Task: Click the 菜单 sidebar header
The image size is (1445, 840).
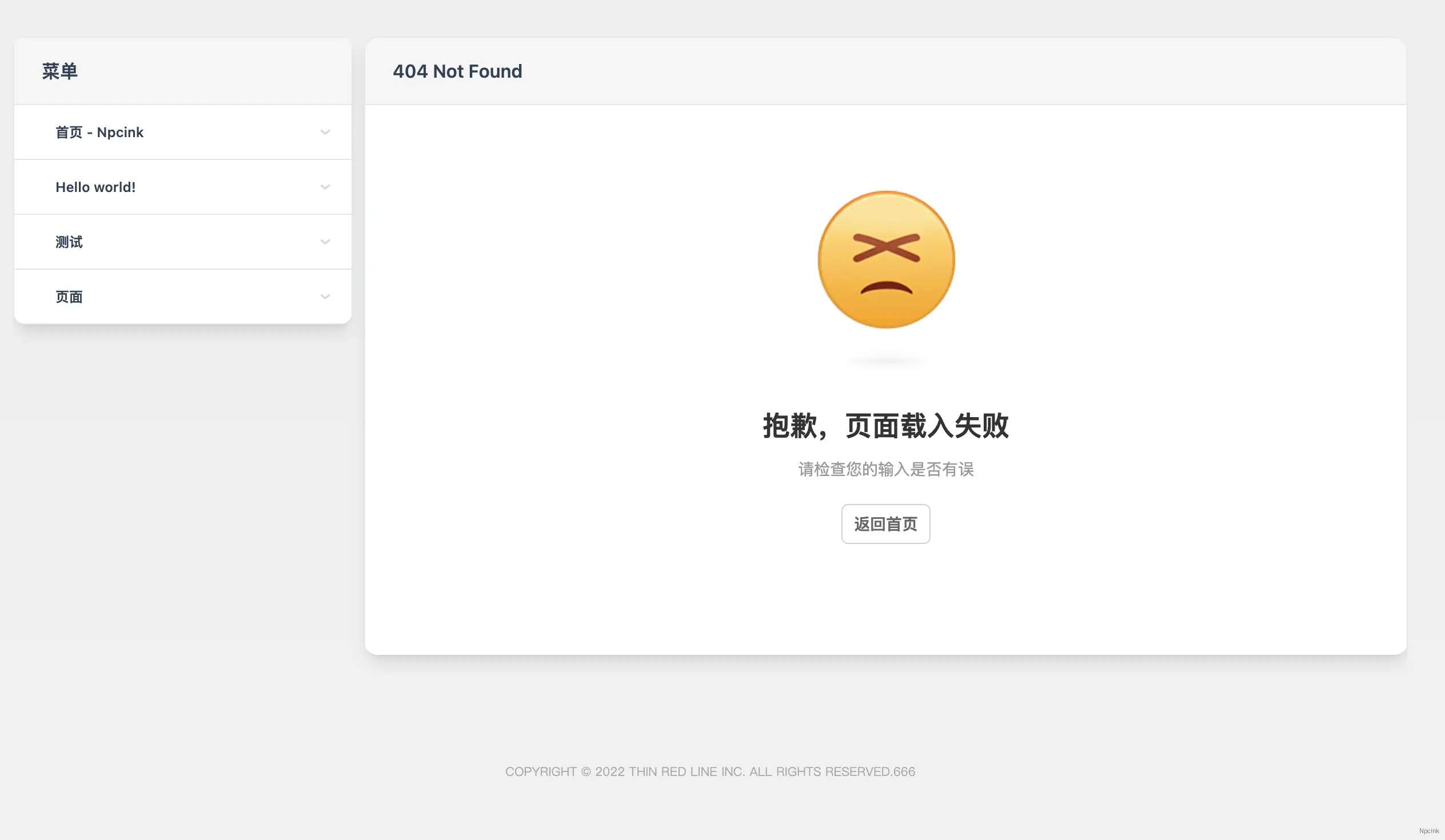Action: tap(58, 71)
